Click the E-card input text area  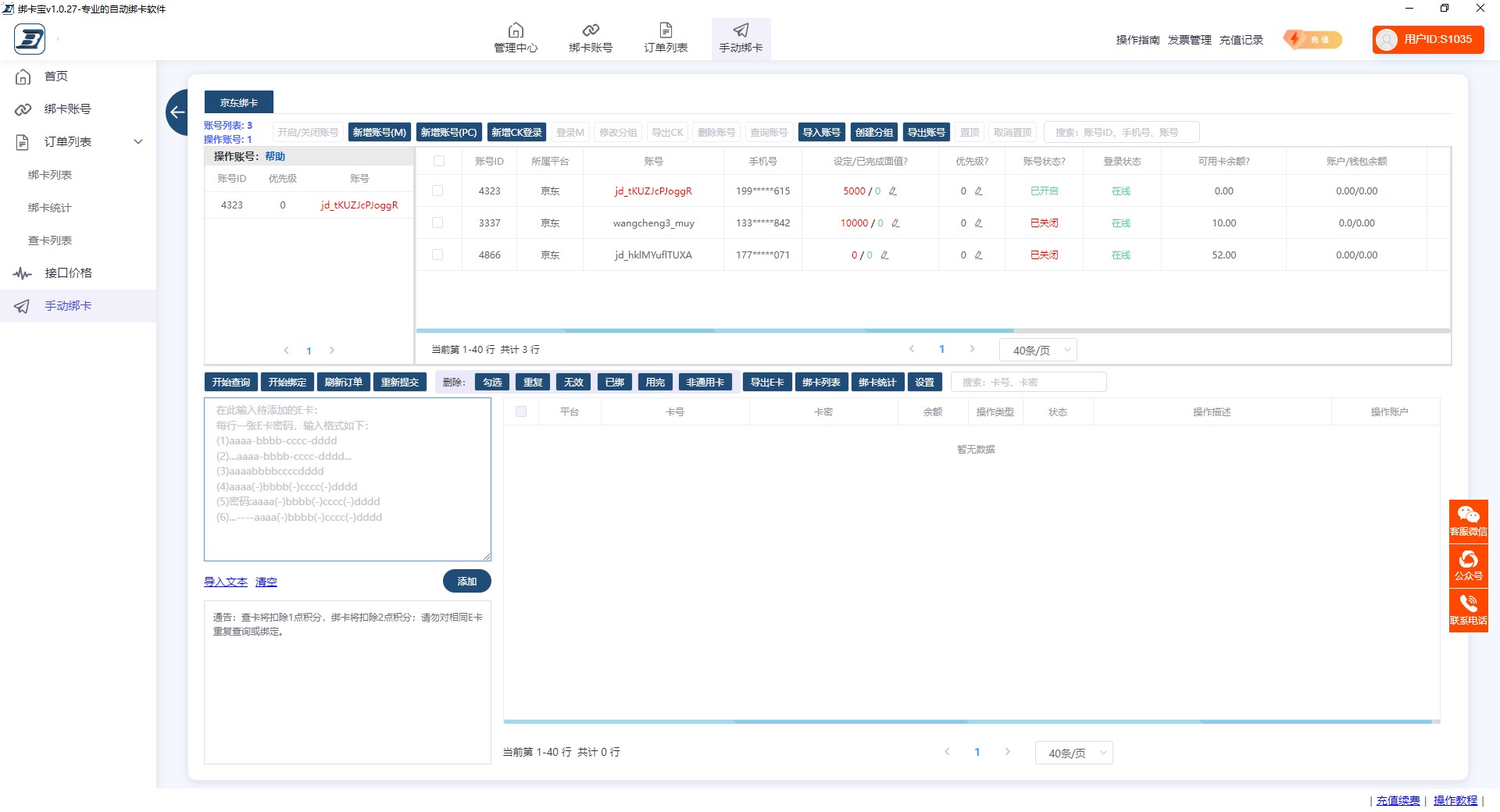[x=348, y=479]
